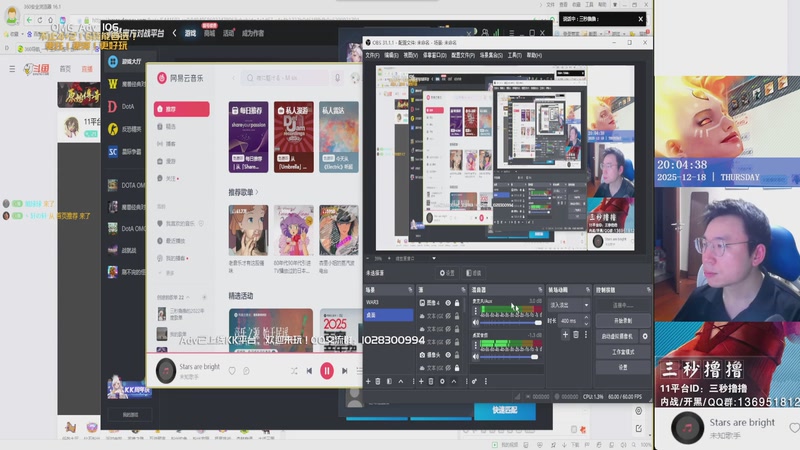The image size is (800, 450).
Task: Adjust desktop audio volume slider
Action: click(509, 356)
